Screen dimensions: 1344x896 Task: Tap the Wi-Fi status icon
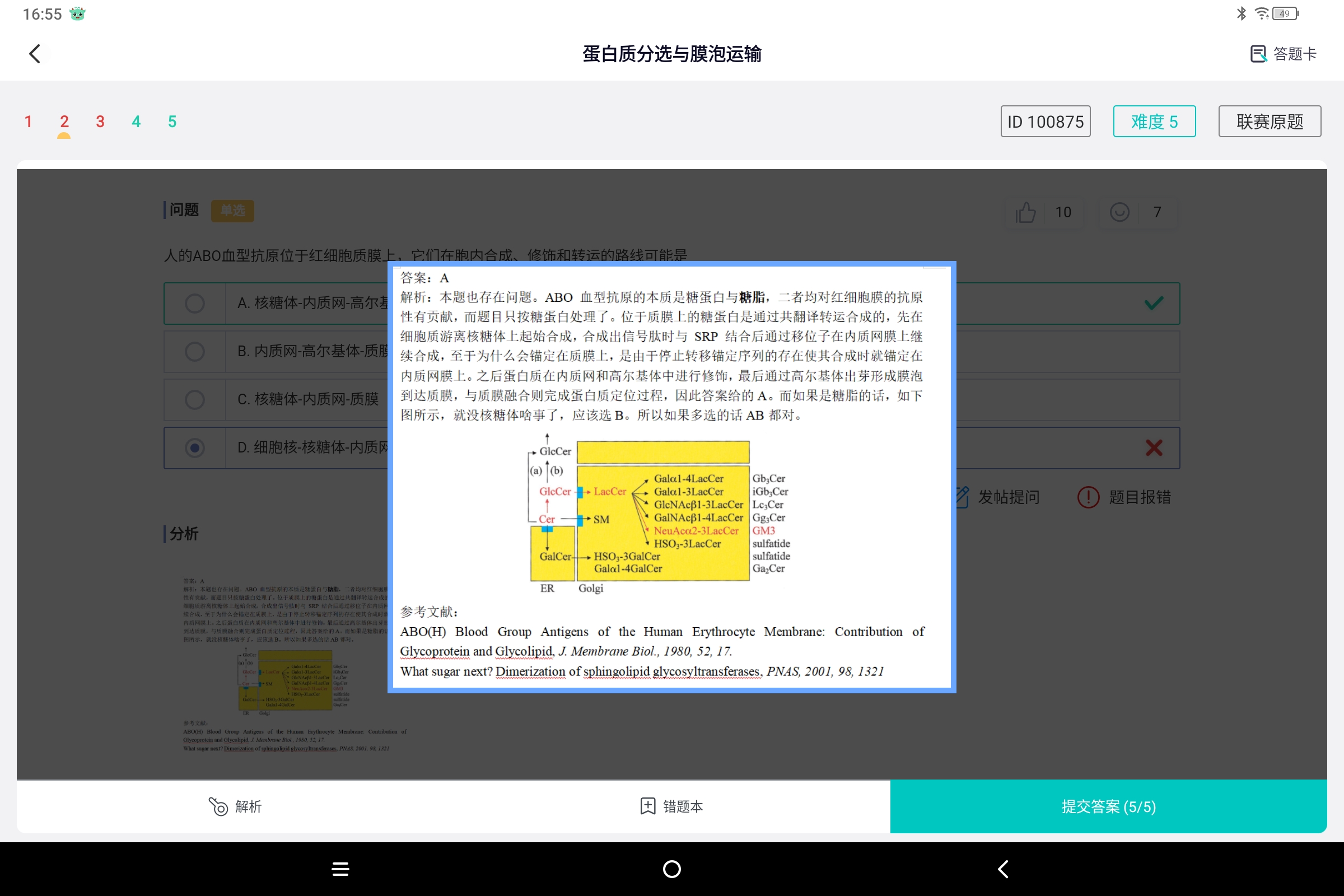click(x=1261, y=13)
